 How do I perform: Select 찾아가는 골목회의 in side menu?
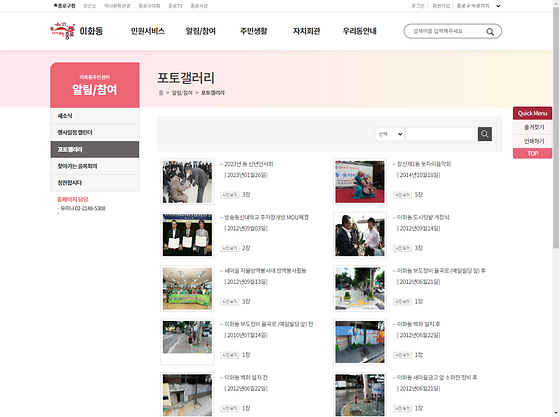tap(95, 166)
